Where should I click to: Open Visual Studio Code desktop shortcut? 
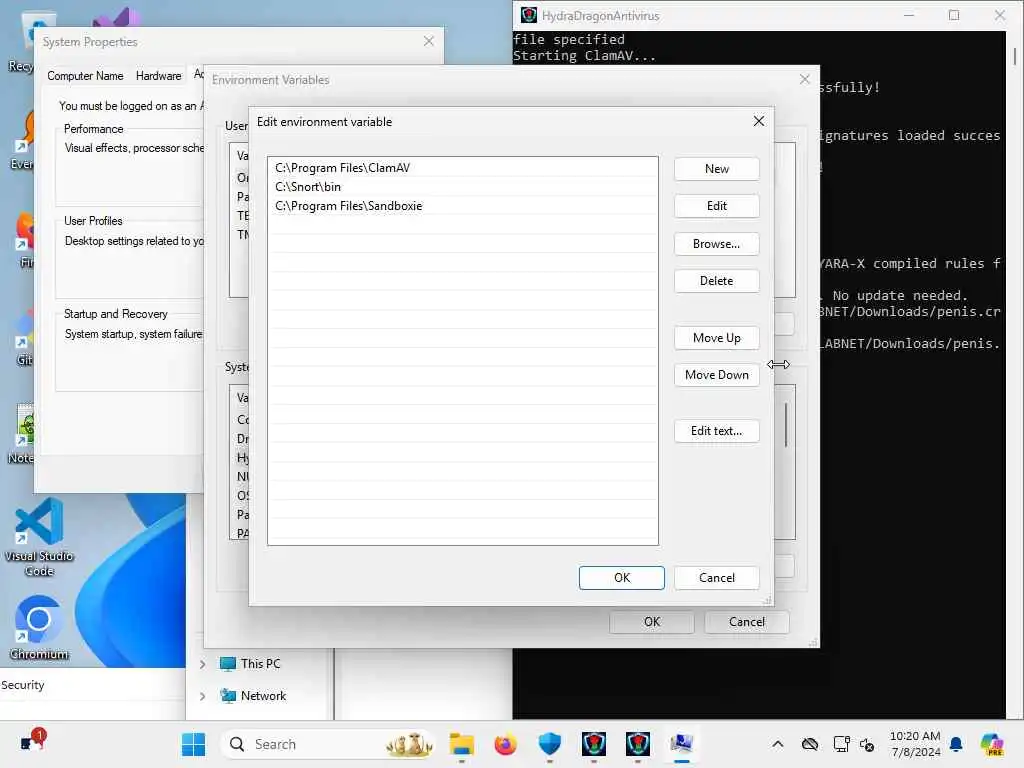click(39, 537)
